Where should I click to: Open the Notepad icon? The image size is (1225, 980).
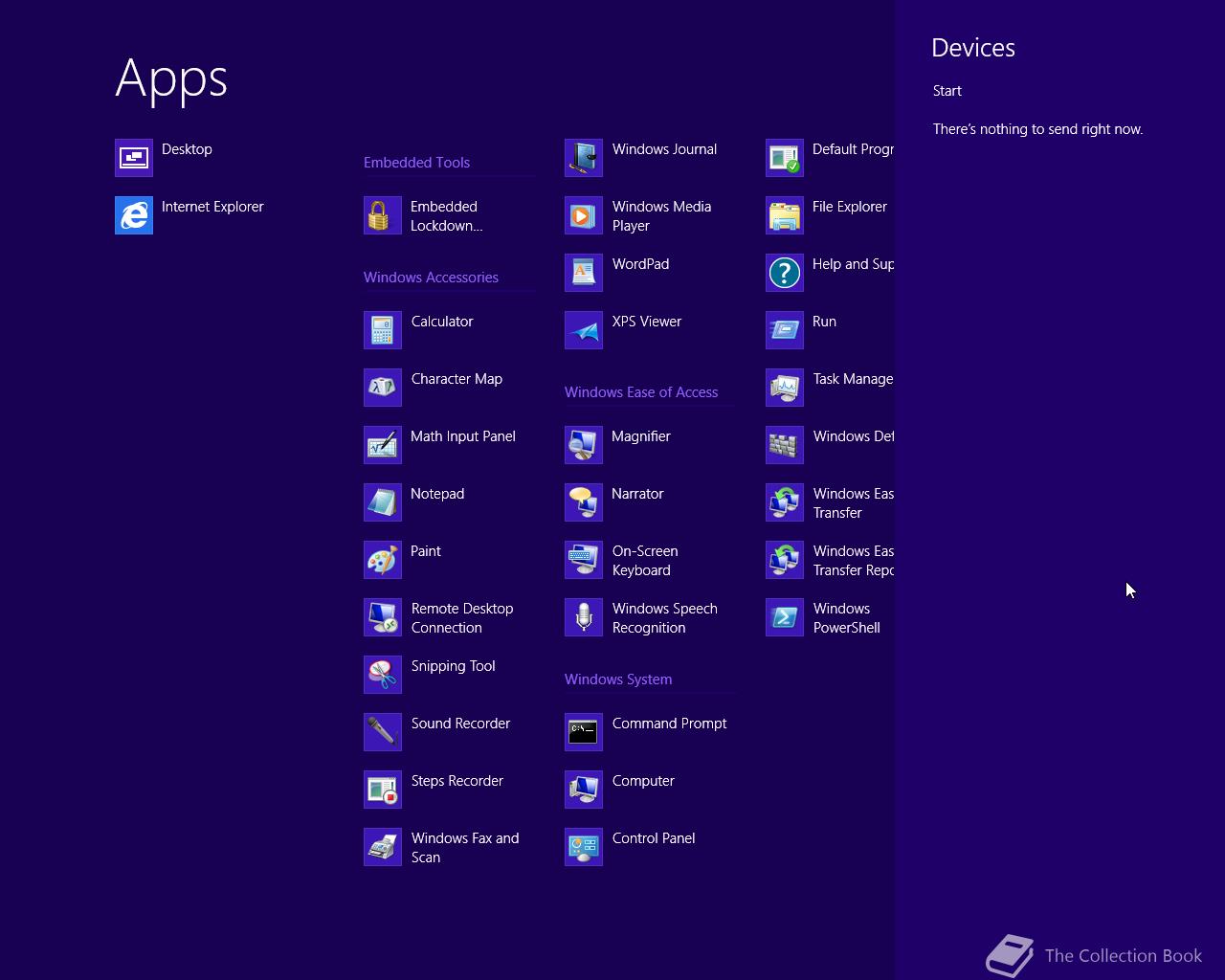click(383, 502)
